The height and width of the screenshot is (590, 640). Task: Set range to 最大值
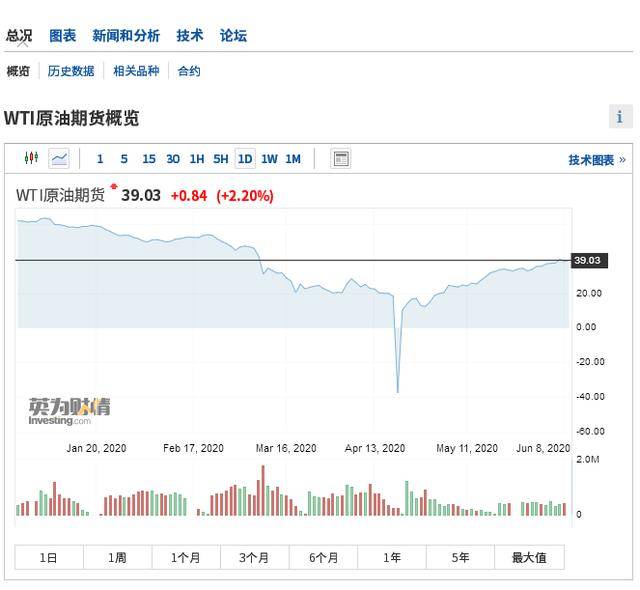(x=529, y=557)
